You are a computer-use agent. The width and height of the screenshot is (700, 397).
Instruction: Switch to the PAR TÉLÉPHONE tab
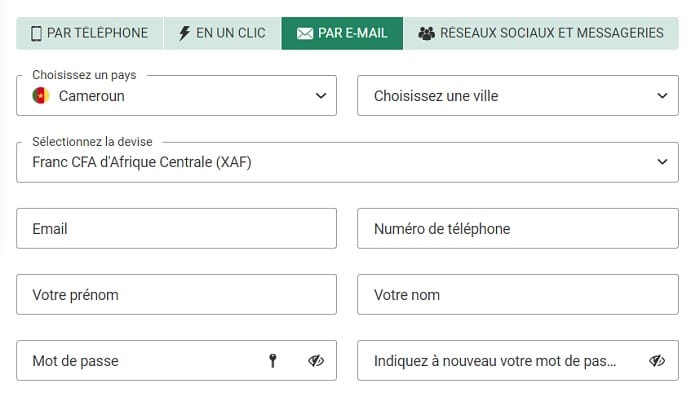(x=90, y=33)
